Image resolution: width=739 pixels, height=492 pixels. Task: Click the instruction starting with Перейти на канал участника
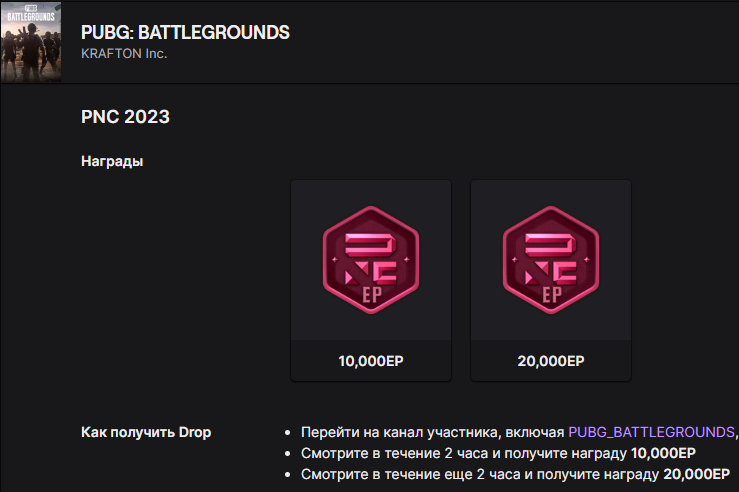coord(519,432)
